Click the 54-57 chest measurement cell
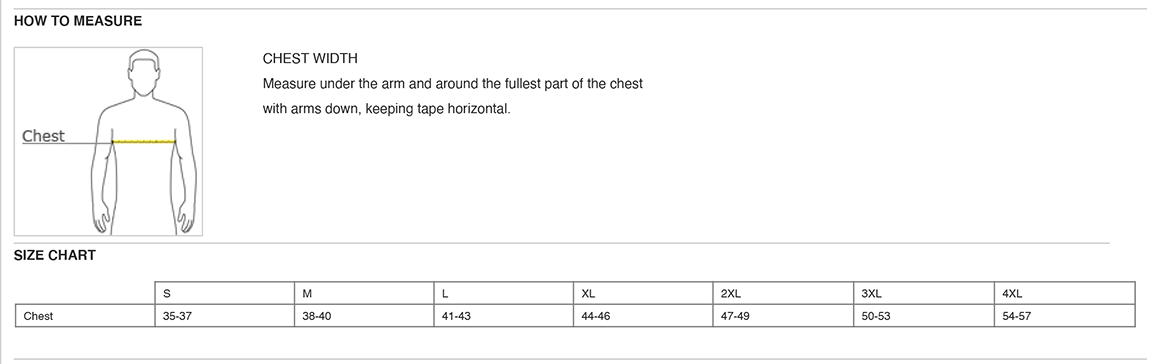Screen dimensions: 1159x364 coord(1064,316)
